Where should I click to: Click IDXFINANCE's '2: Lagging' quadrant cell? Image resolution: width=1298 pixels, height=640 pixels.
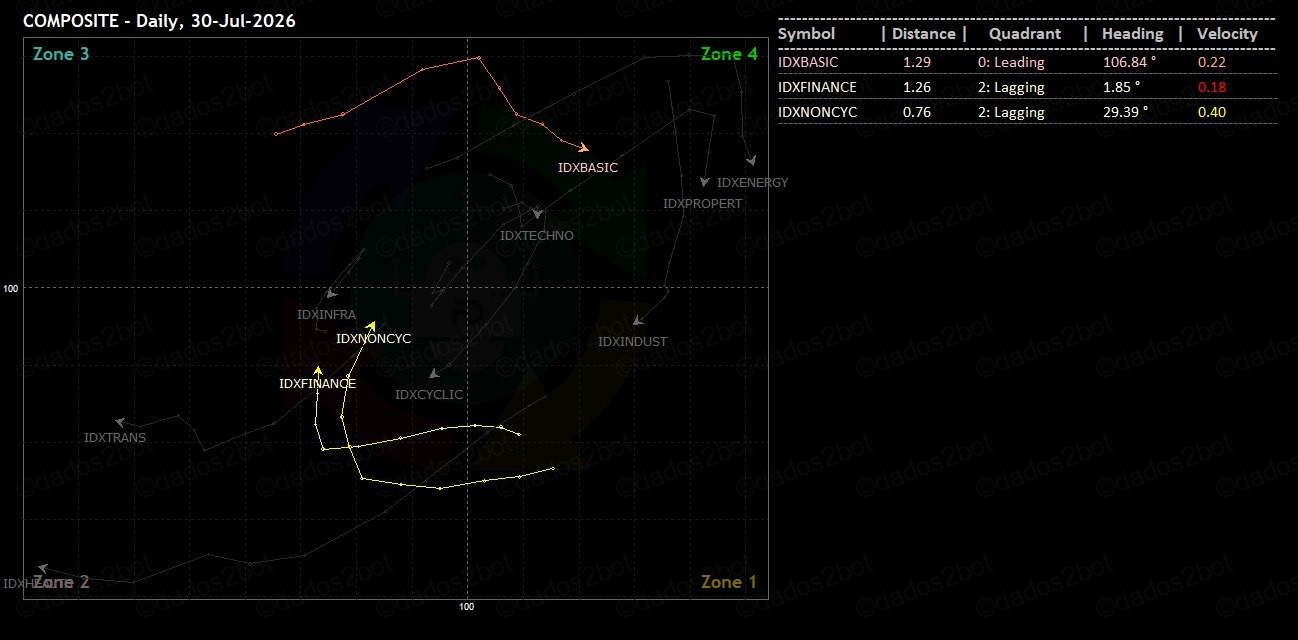[x=1011, y=87]
